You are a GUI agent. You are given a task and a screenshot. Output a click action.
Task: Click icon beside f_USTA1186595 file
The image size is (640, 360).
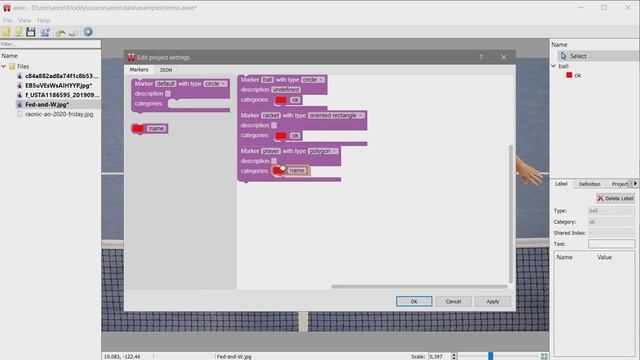coord(19,95)
